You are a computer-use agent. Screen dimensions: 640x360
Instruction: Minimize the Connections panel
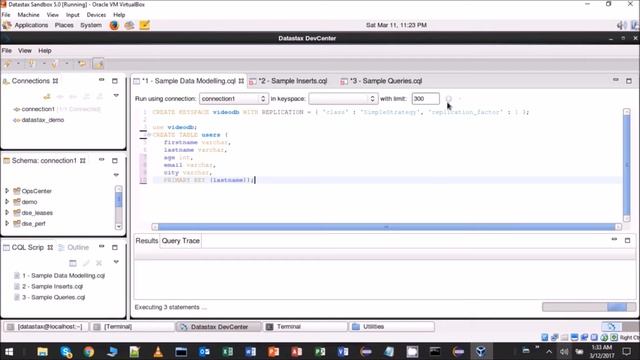(x=102, y=80)
